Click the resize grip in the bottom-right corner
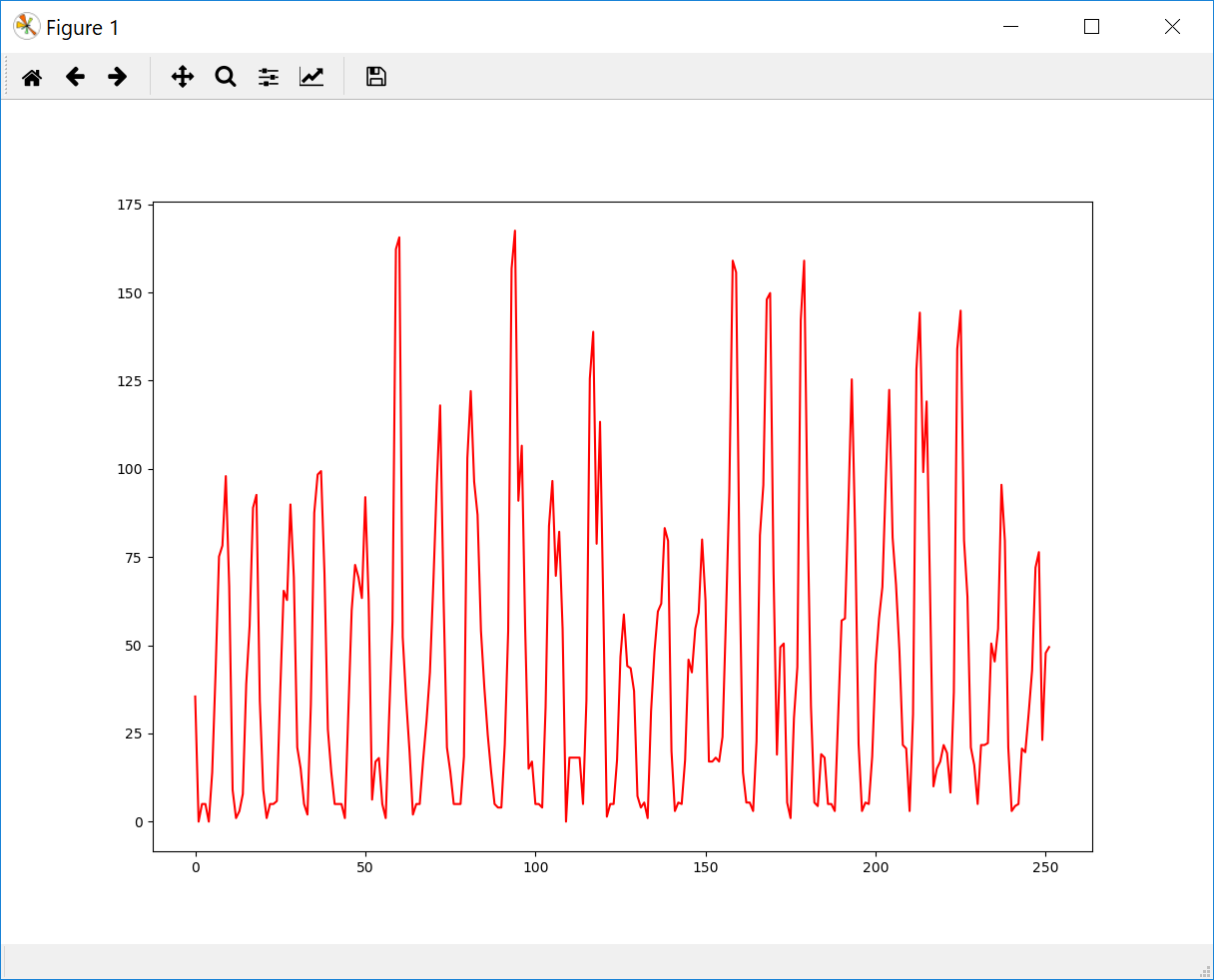Viewport: 1214px width, 980px height. click(x=1204, y=970)
